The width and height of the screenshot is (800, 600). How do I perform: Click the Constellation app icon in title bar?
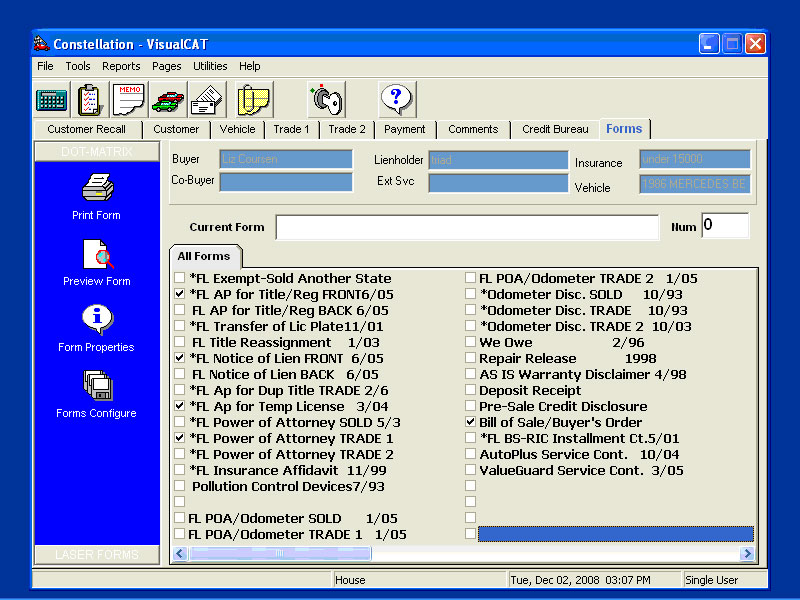[x=41, y=44]
